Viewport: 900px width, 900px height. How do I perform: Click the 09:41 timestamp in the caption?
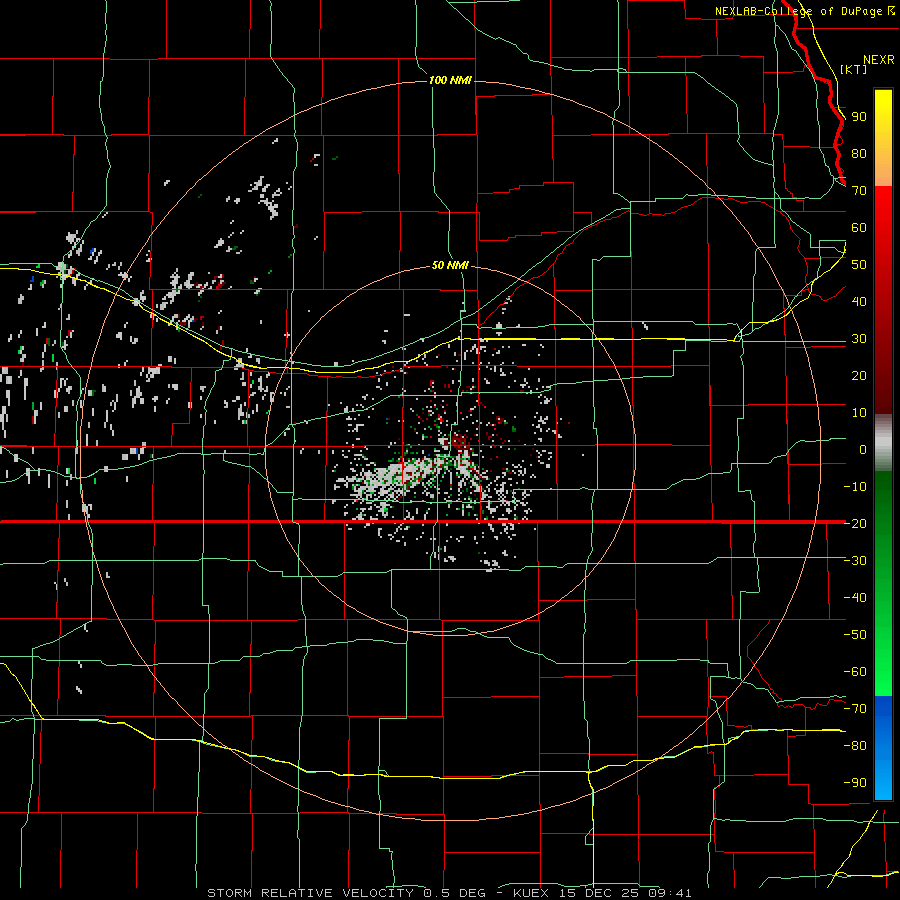point(670,893)
